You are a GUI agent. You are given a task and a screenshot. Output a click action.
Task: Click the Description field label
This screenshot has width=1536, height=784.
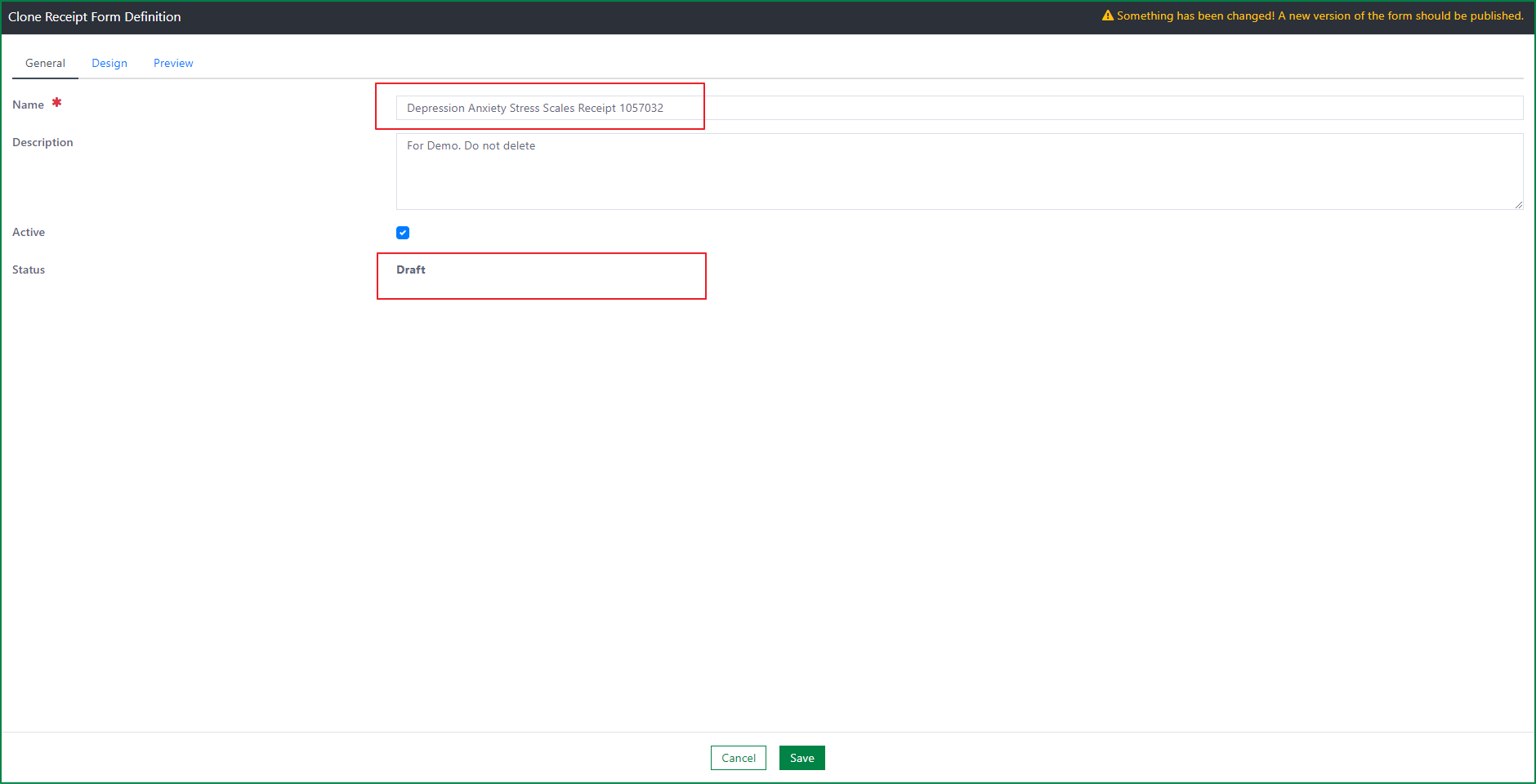point(42,142)
